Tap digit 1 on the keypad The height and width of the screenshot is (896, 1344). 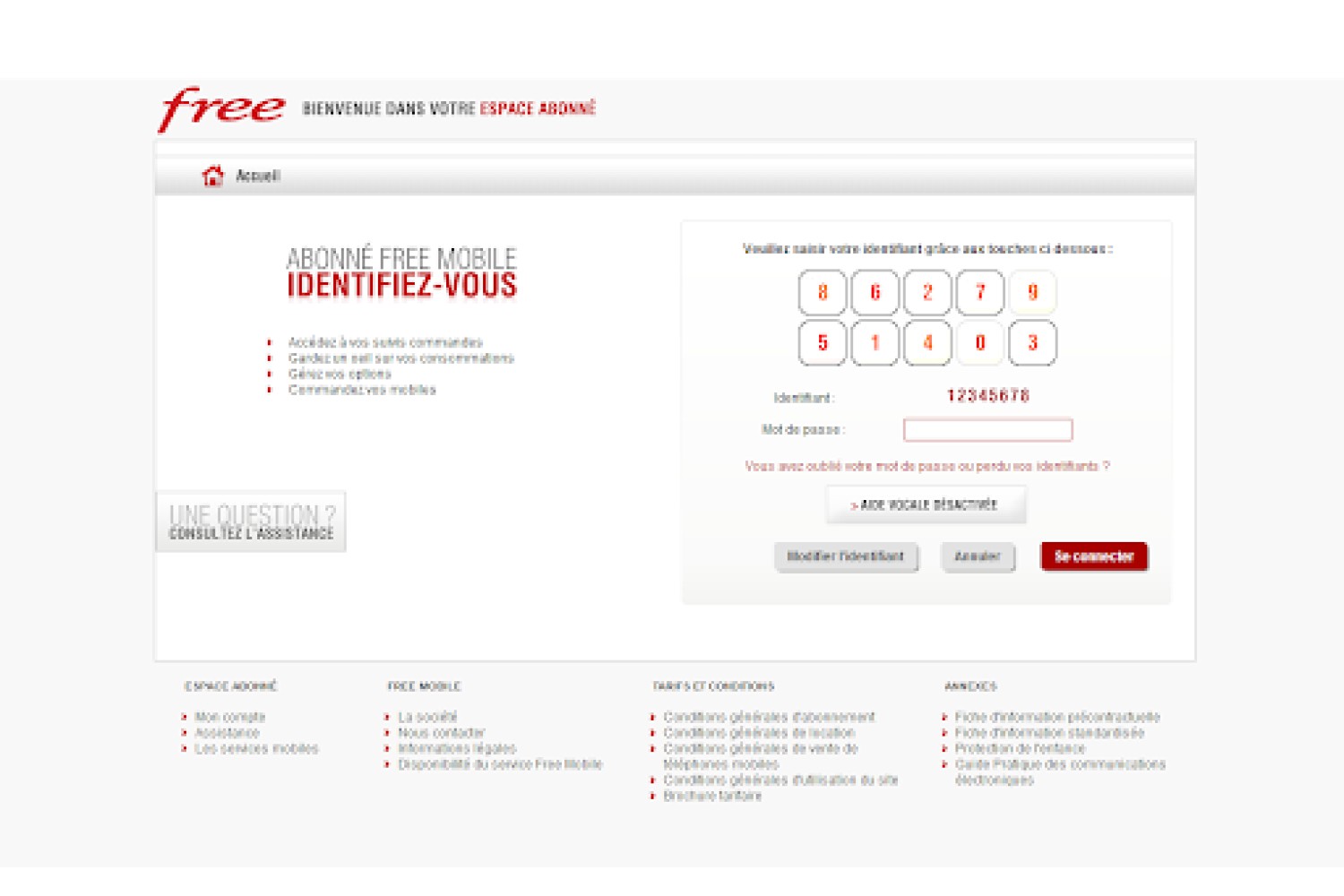pos(875,343)
